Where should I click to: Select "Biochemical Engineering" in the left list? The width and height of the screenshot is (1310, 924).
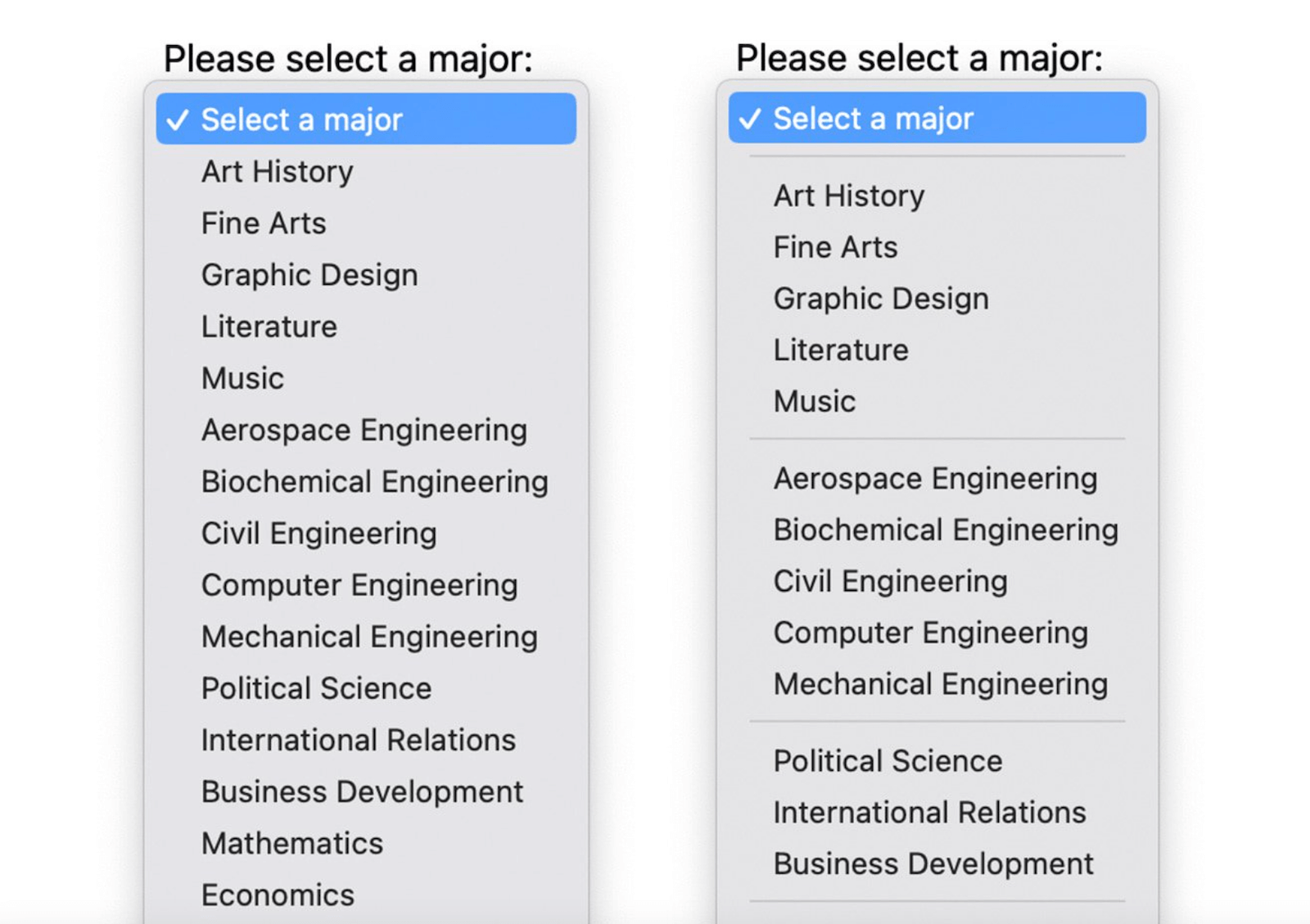[374, 482]
